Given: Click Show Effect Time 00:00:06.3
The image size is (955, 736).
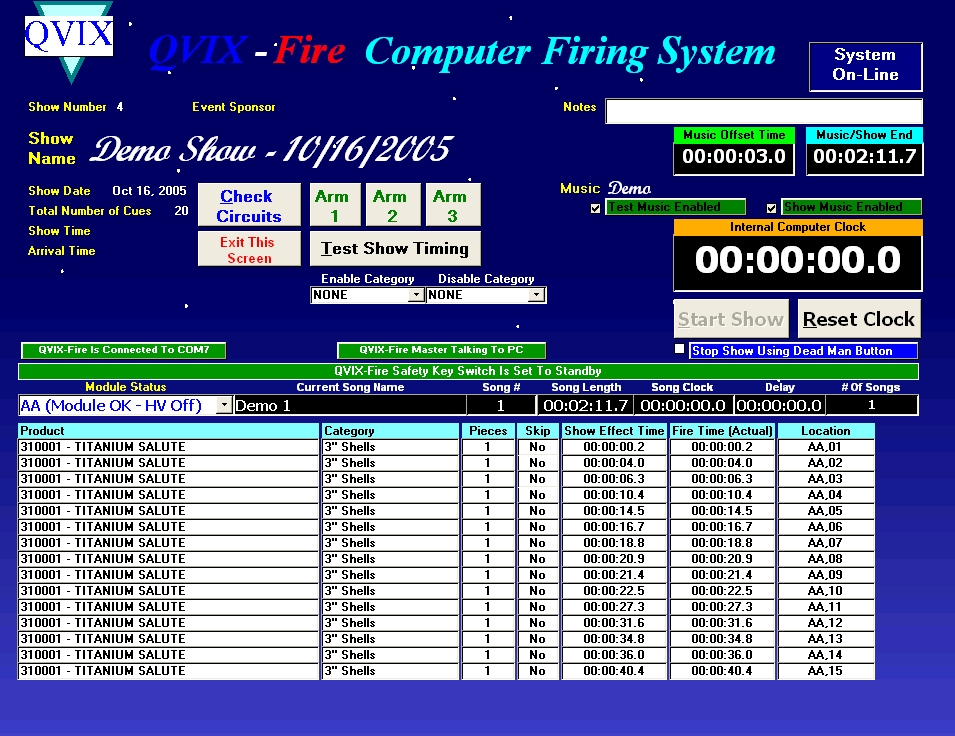Looking at the screenshot, I should click(614, 479).
